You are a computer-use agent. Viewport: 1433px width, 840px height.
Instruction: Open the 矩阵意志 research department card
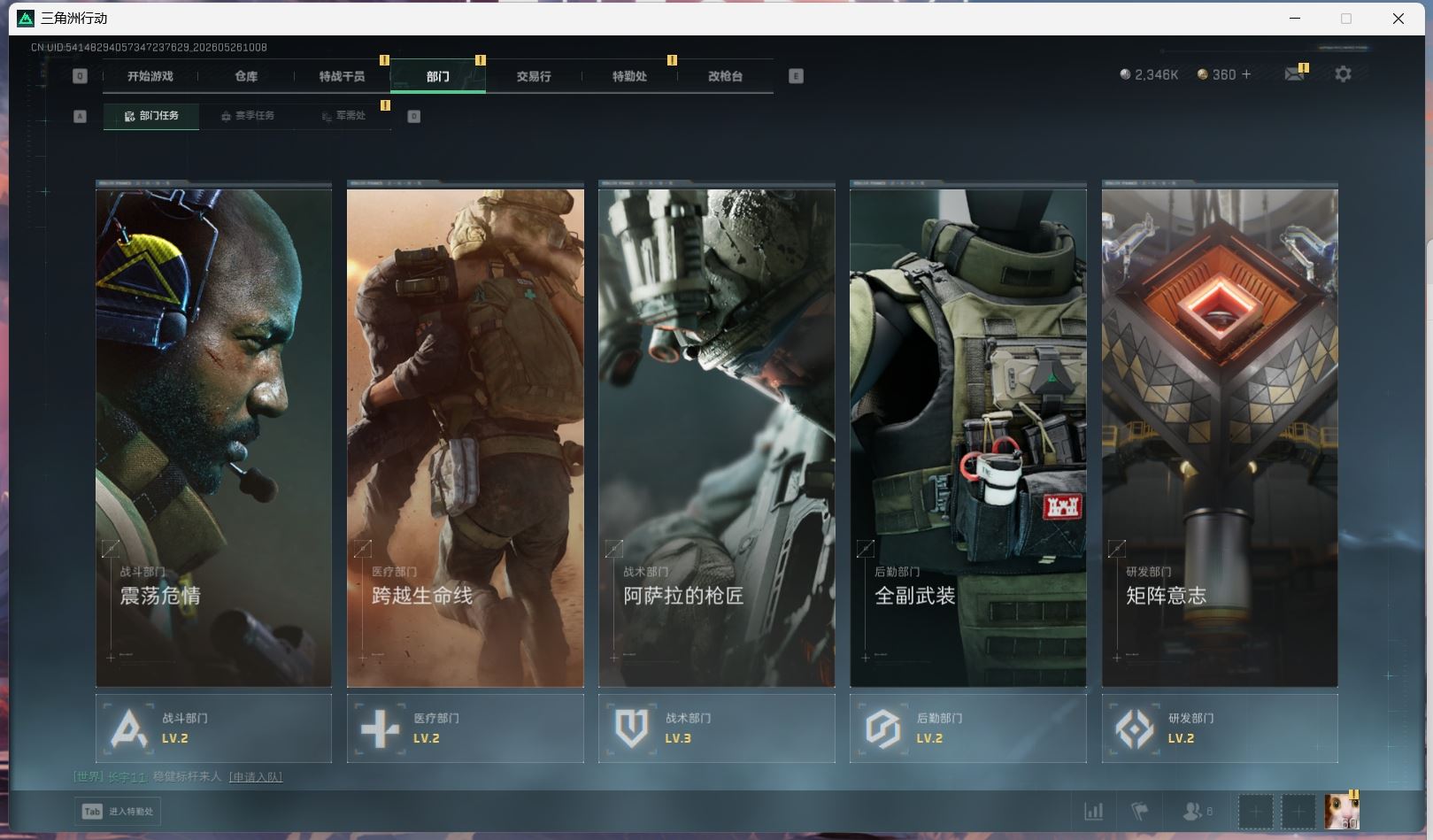pos(1220,435)
